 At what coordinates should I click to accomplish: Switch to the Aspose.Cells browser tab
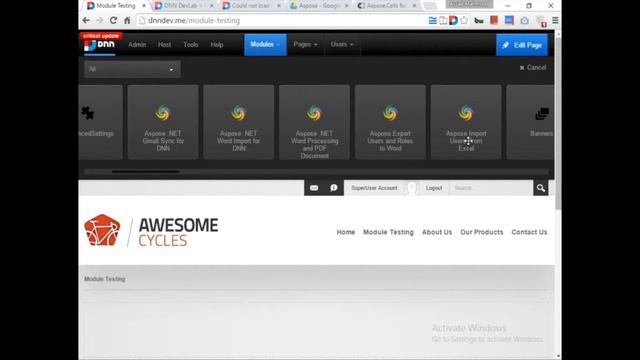[x=386, y=6]
